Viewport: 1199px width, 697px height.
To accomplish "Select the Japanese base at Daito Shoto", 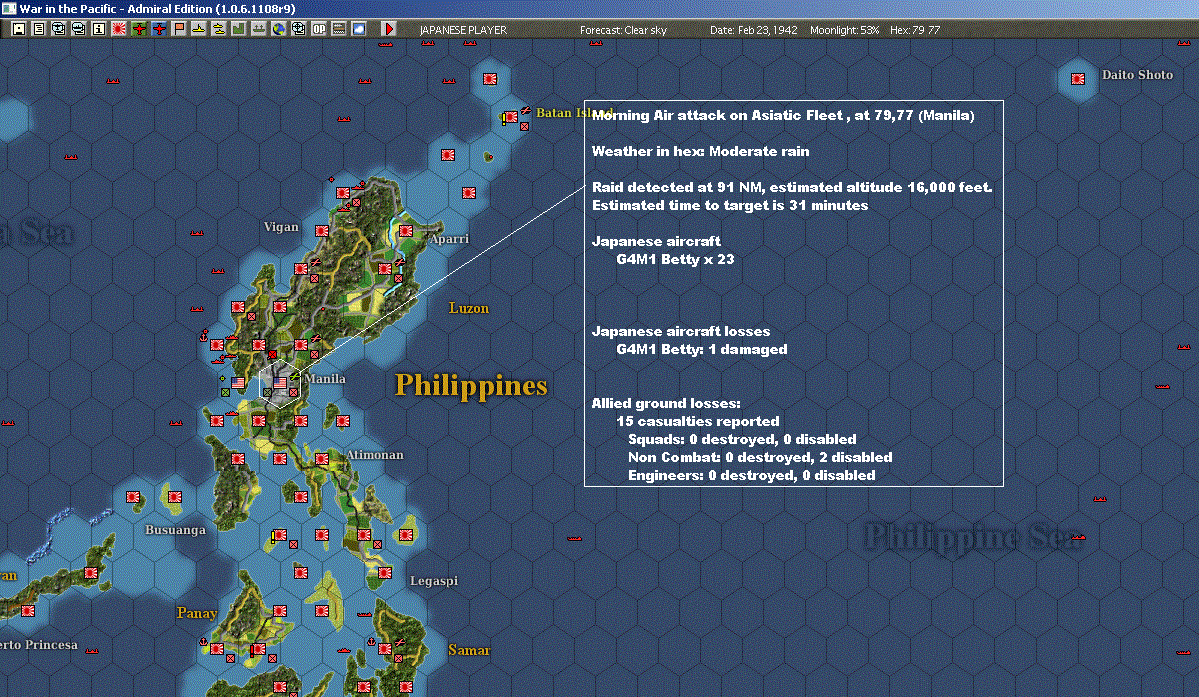I will click(1077, 79).
